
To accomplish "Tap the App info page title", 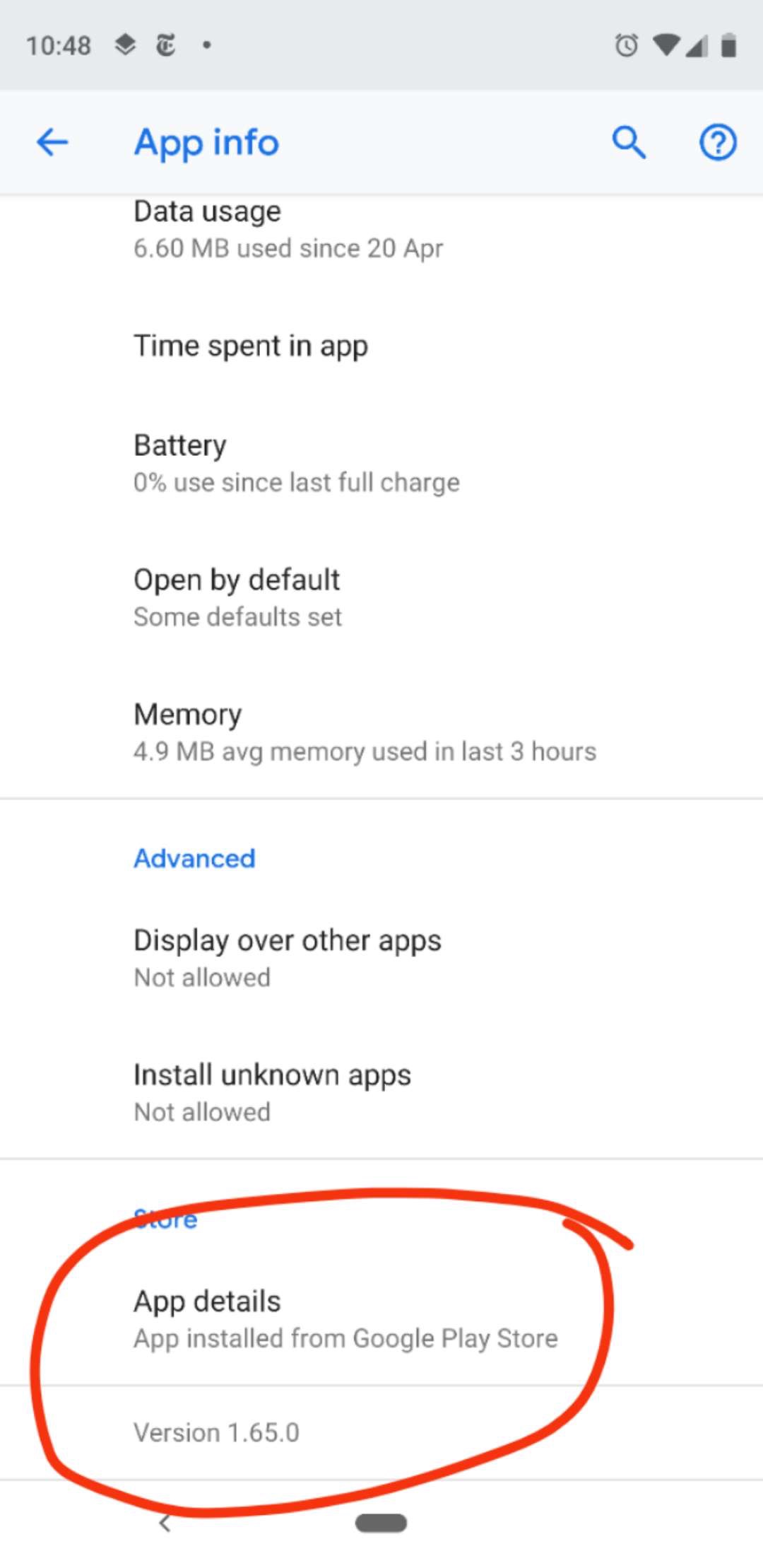I will click(207, 142).
